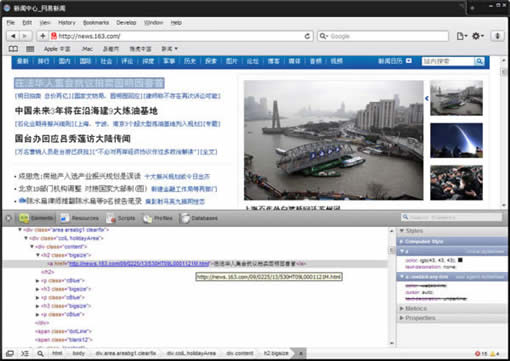
Task: Click the .Mac bookmark in the bookmarks bar
Action: [x=87, y=49]
